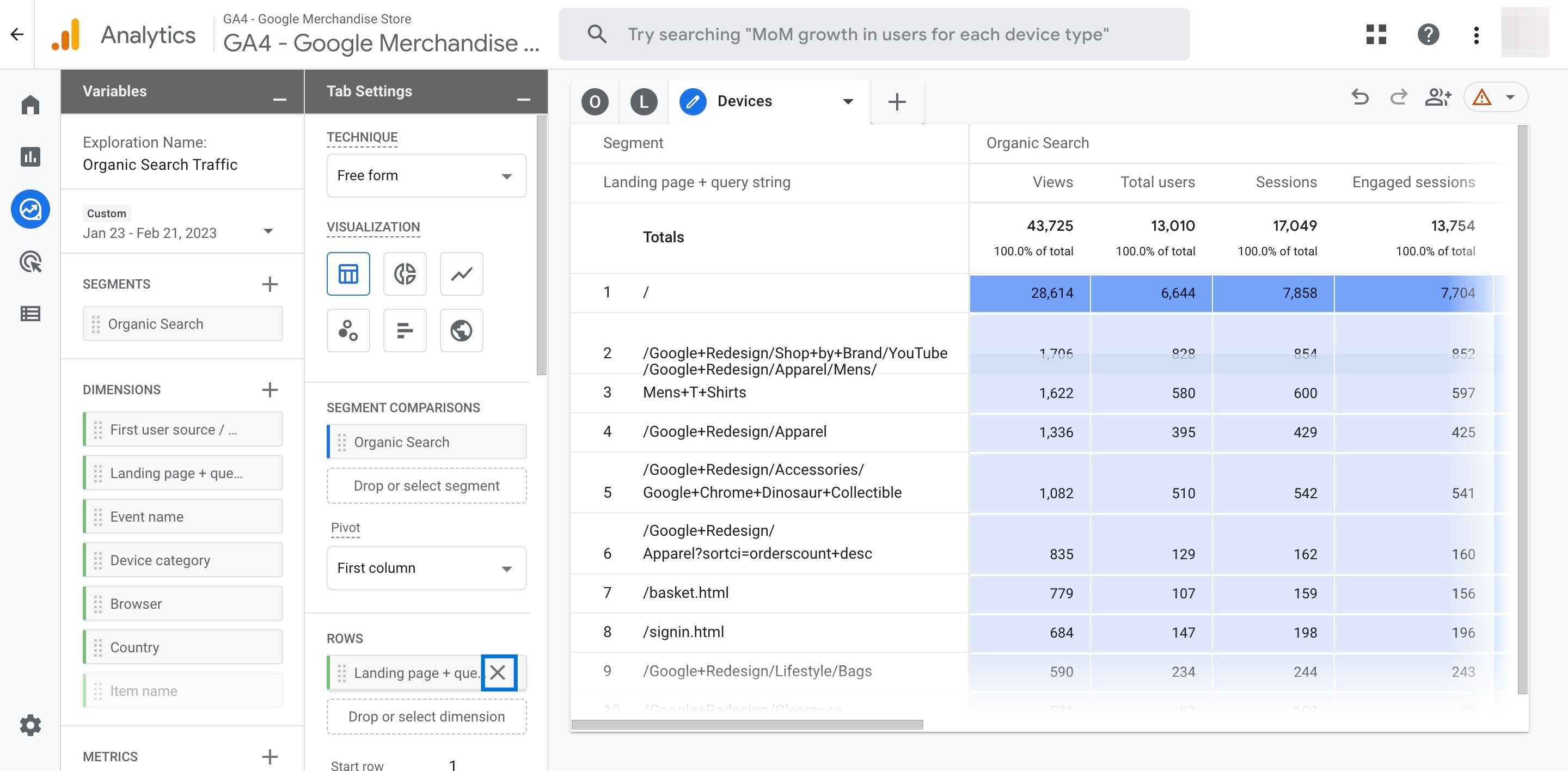Share exploration with add-user icon

coord(1438,97)
